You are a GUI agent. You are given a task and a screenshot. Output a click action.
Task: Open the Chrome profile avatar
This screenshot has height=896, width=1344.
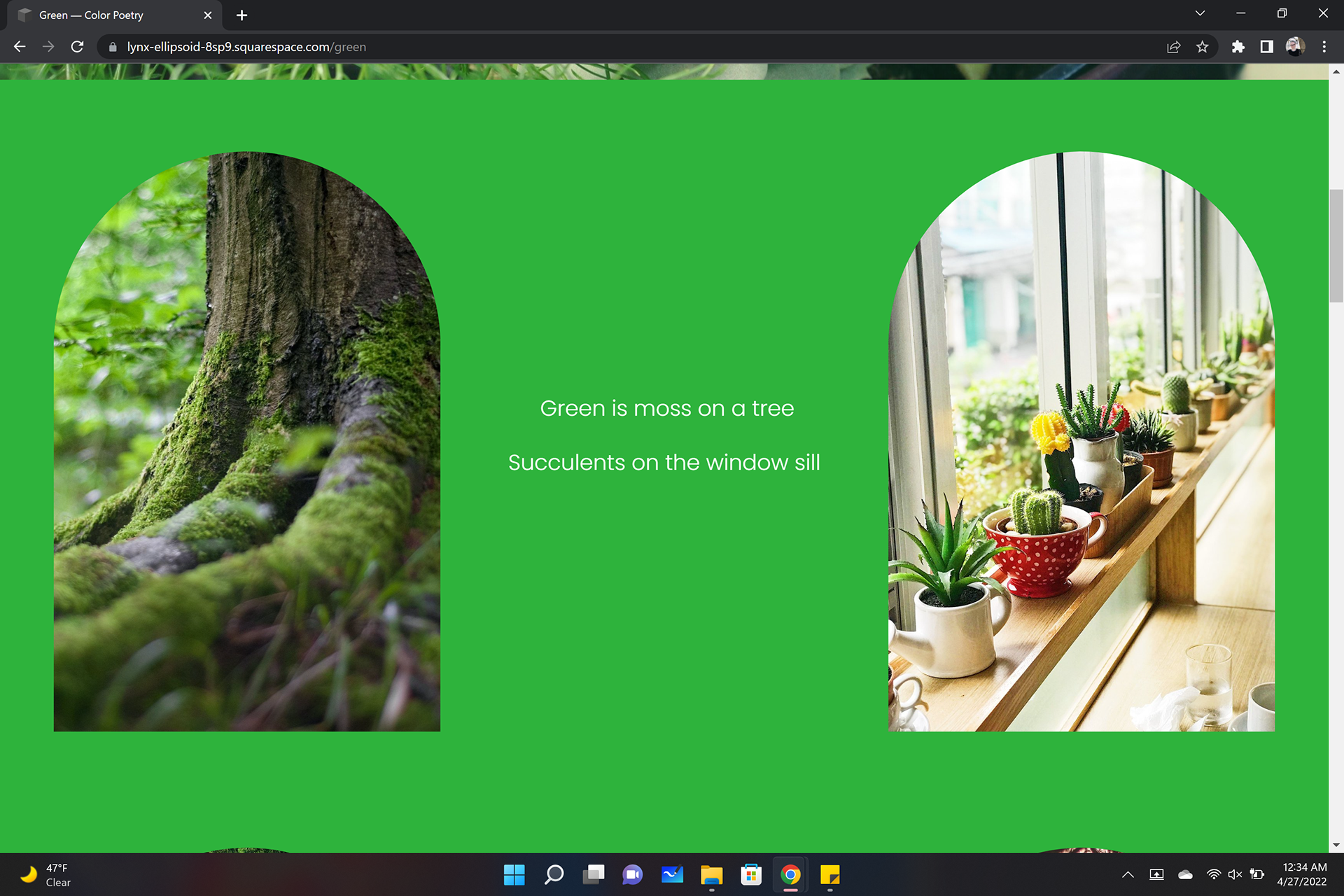(x=1295, y=47)
